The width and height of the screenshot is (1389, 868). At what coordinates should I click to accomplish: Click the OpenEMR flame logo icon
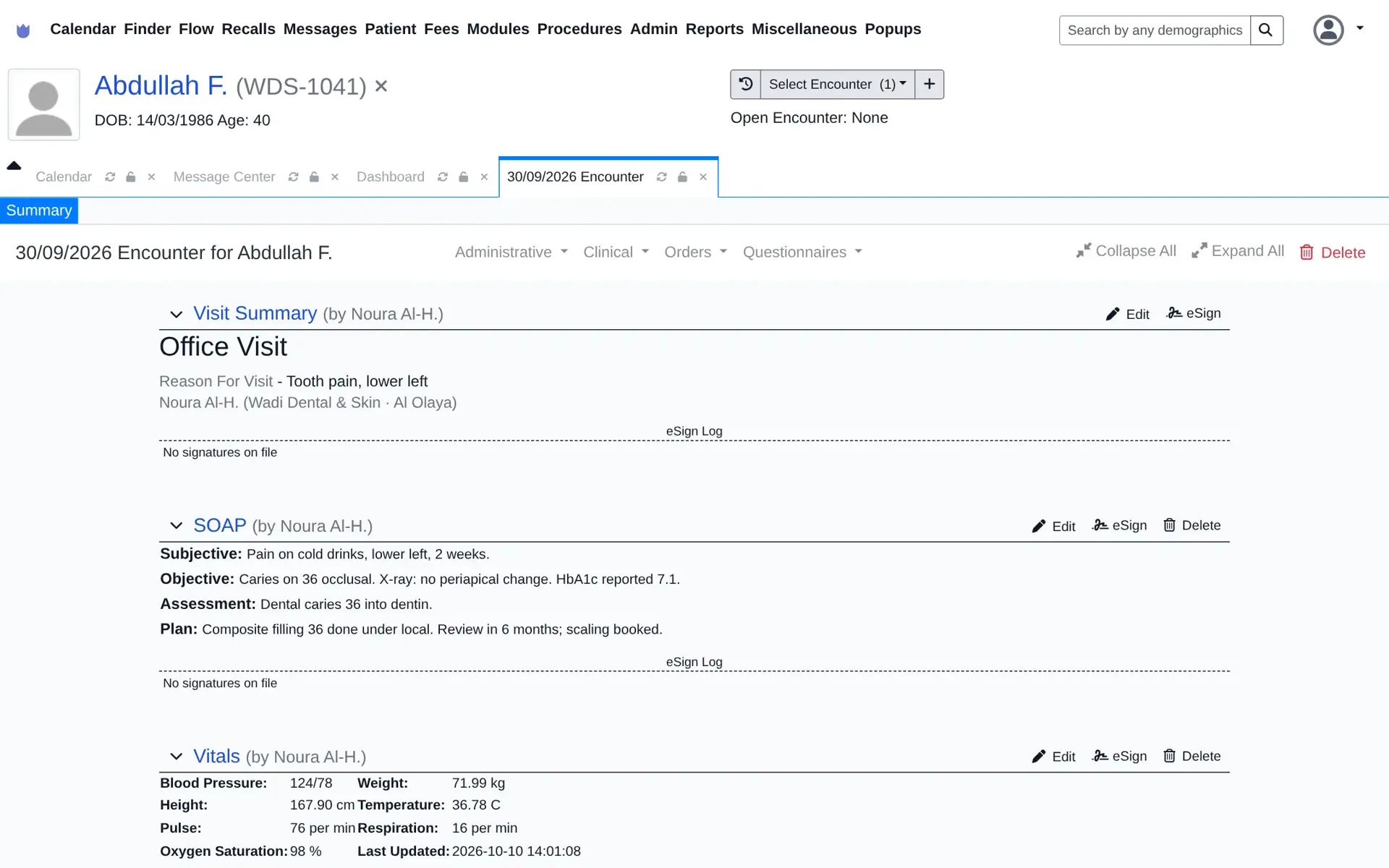23,30
